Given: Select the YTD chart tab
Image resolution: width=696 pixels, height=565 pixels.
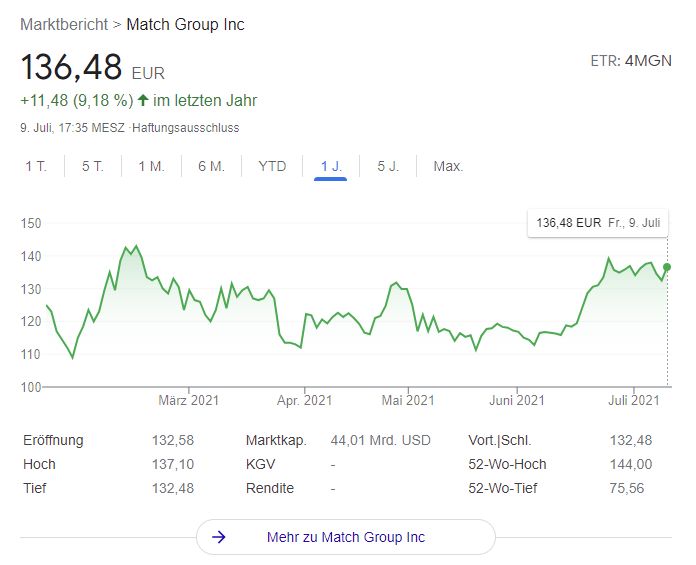Looking at the screenshot, I should [272, 166].
